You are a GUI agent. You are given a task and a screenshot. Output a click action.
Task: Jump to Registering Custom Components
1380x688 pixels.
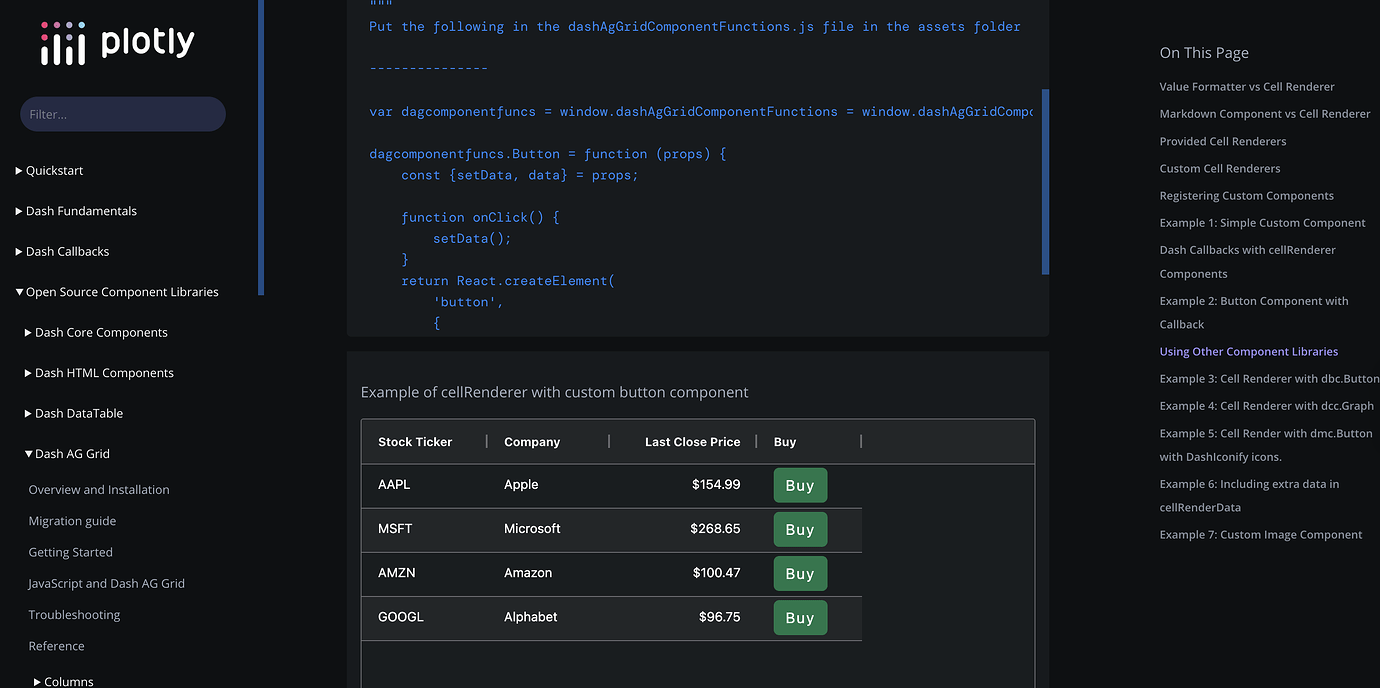coord(1247,196)
